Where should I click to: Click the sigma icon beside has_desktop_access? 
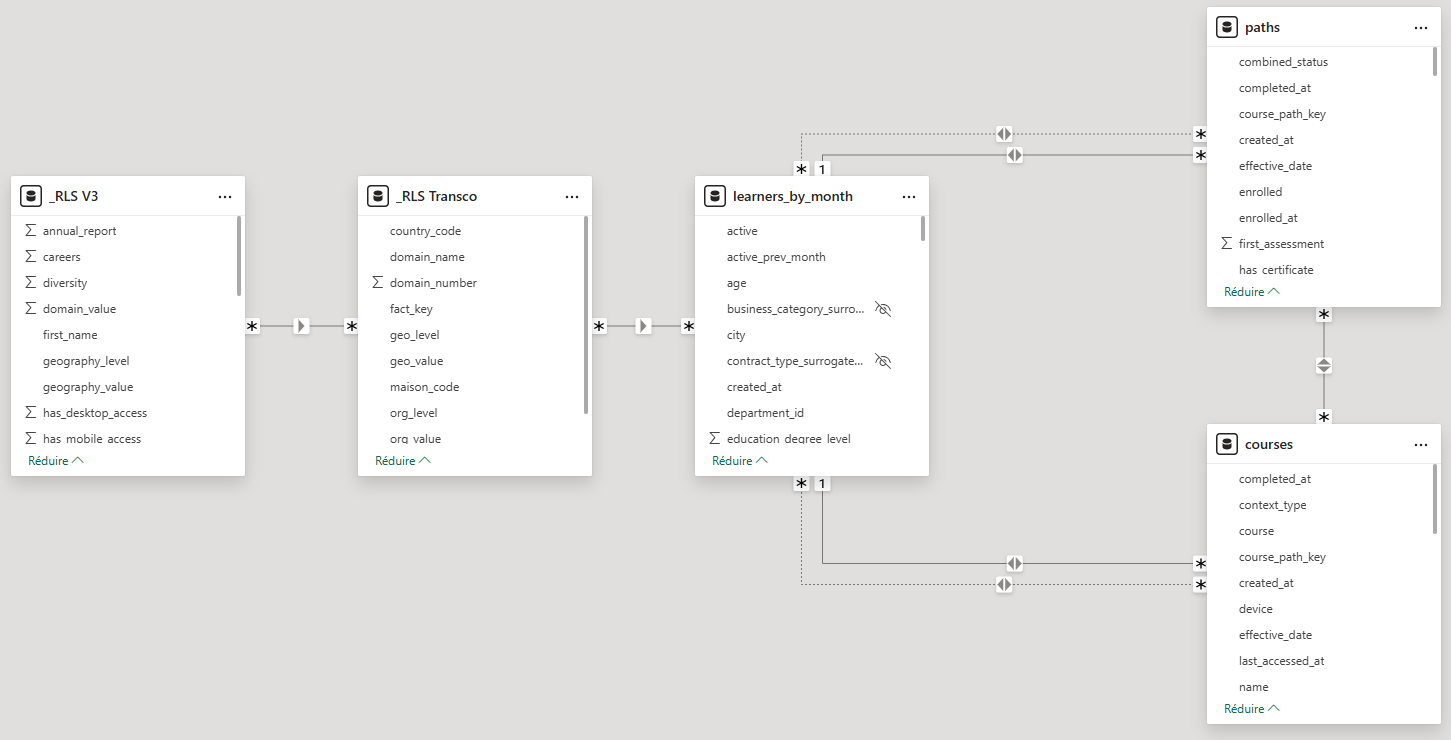(x=30, y=413)
